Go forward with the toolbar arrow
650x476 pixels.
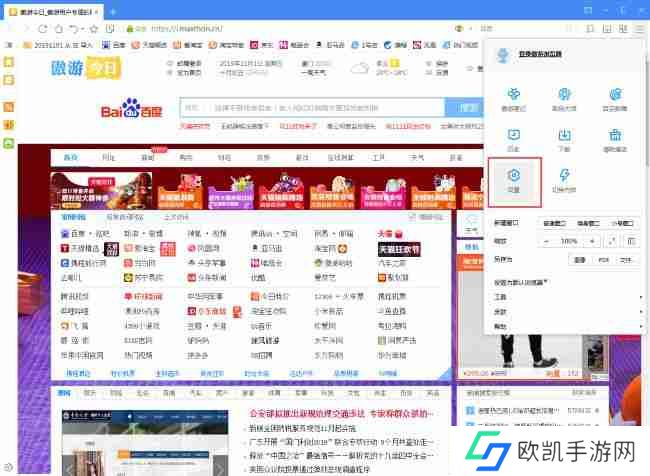[x=27, y=29]
